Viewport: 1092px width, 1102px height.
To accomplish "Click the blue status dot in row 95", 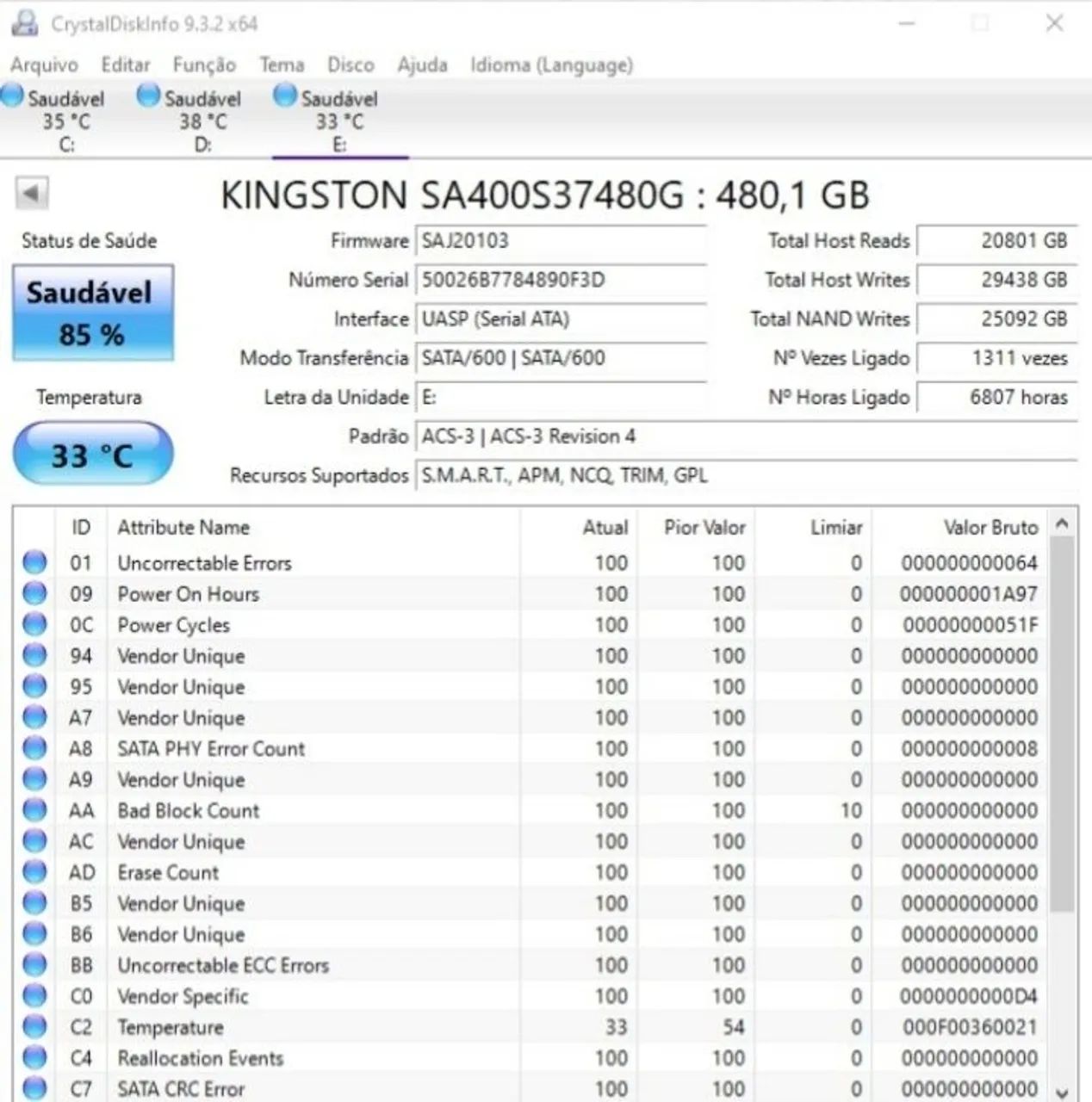I will 34,686.
